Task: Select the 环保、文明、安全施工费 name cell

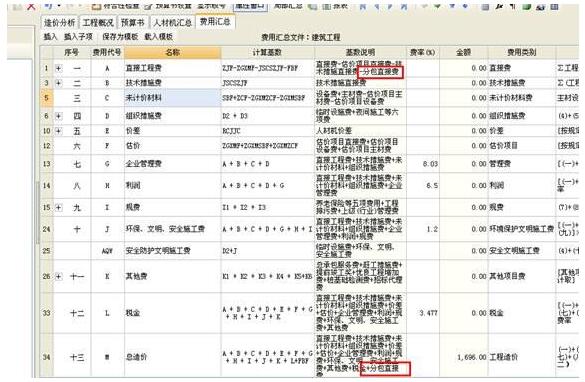Action: pyautogui.click(x=172, y=229)
